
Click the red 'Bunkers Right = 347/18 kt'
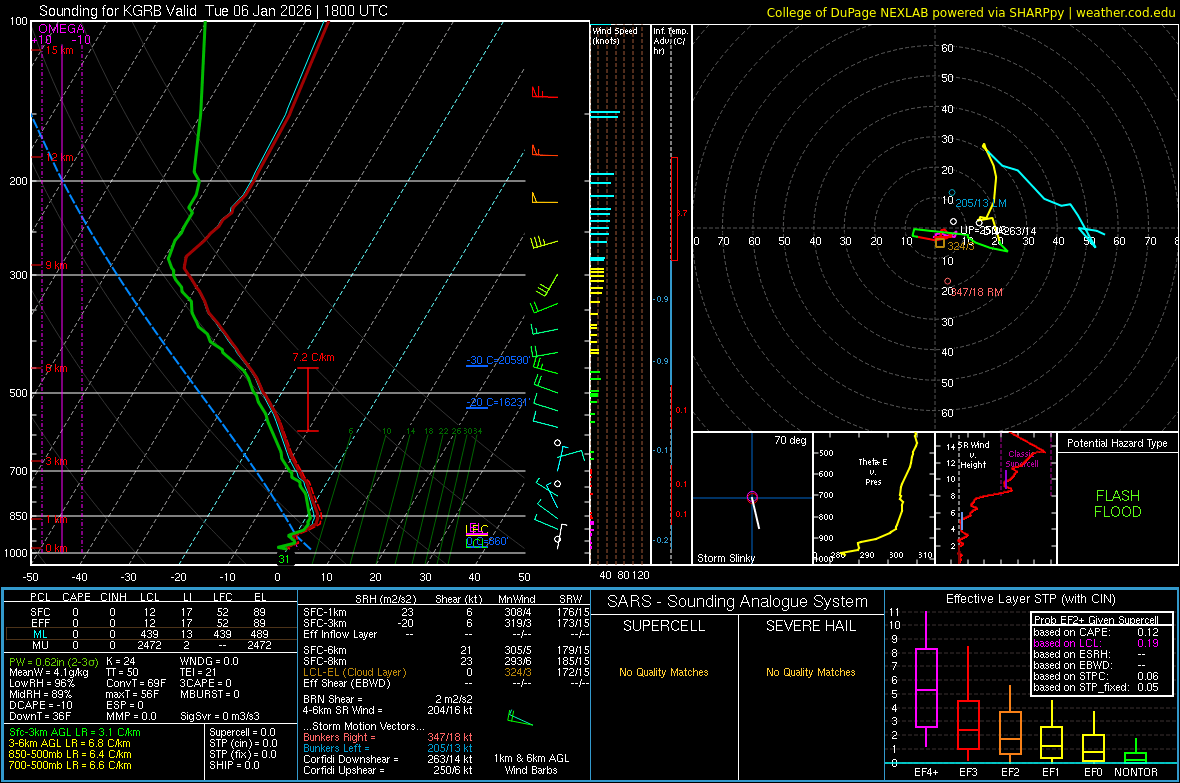coord(388,738)
